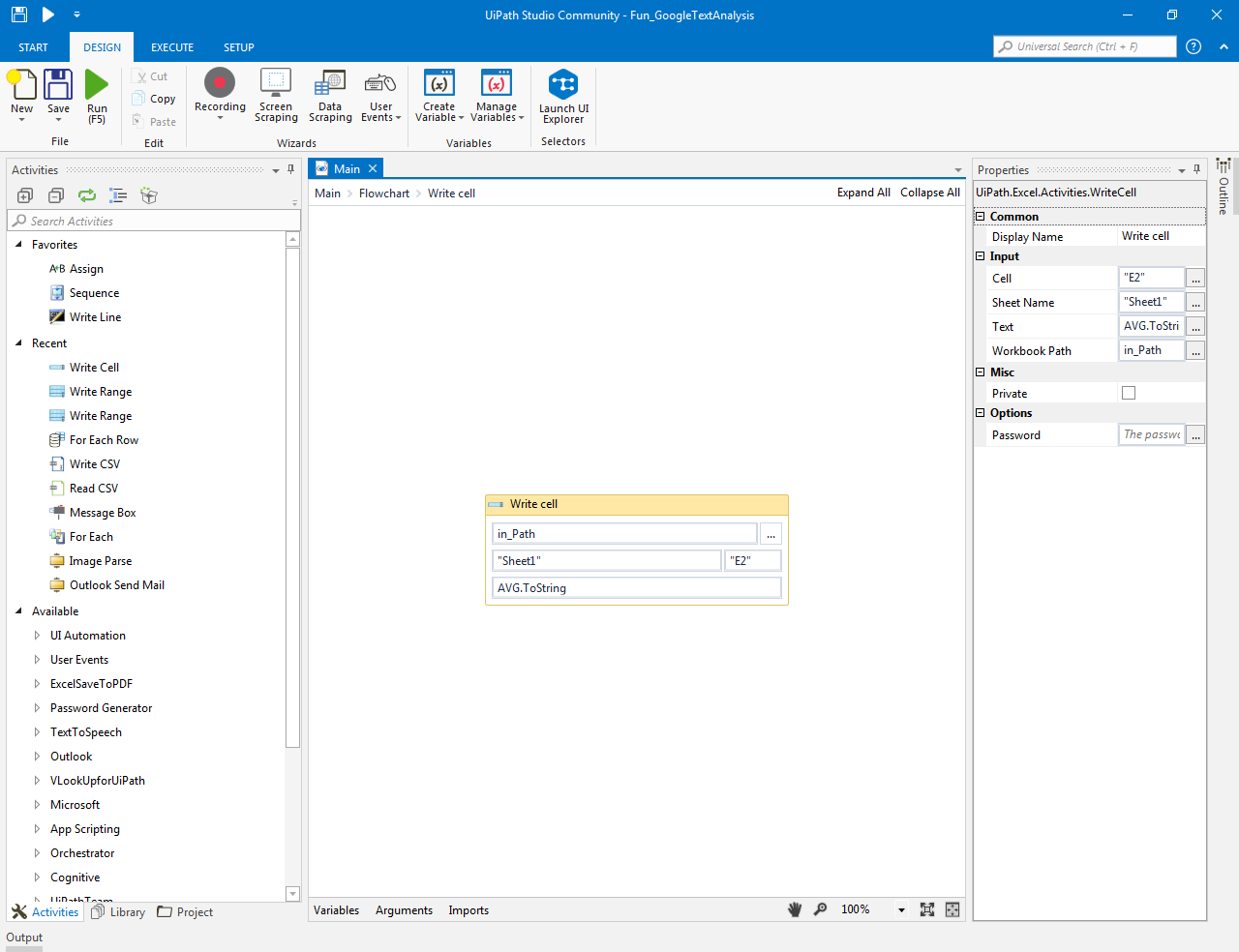Click Paste in the Edit group
1239x952 pixels.
(x=155, y=122)
